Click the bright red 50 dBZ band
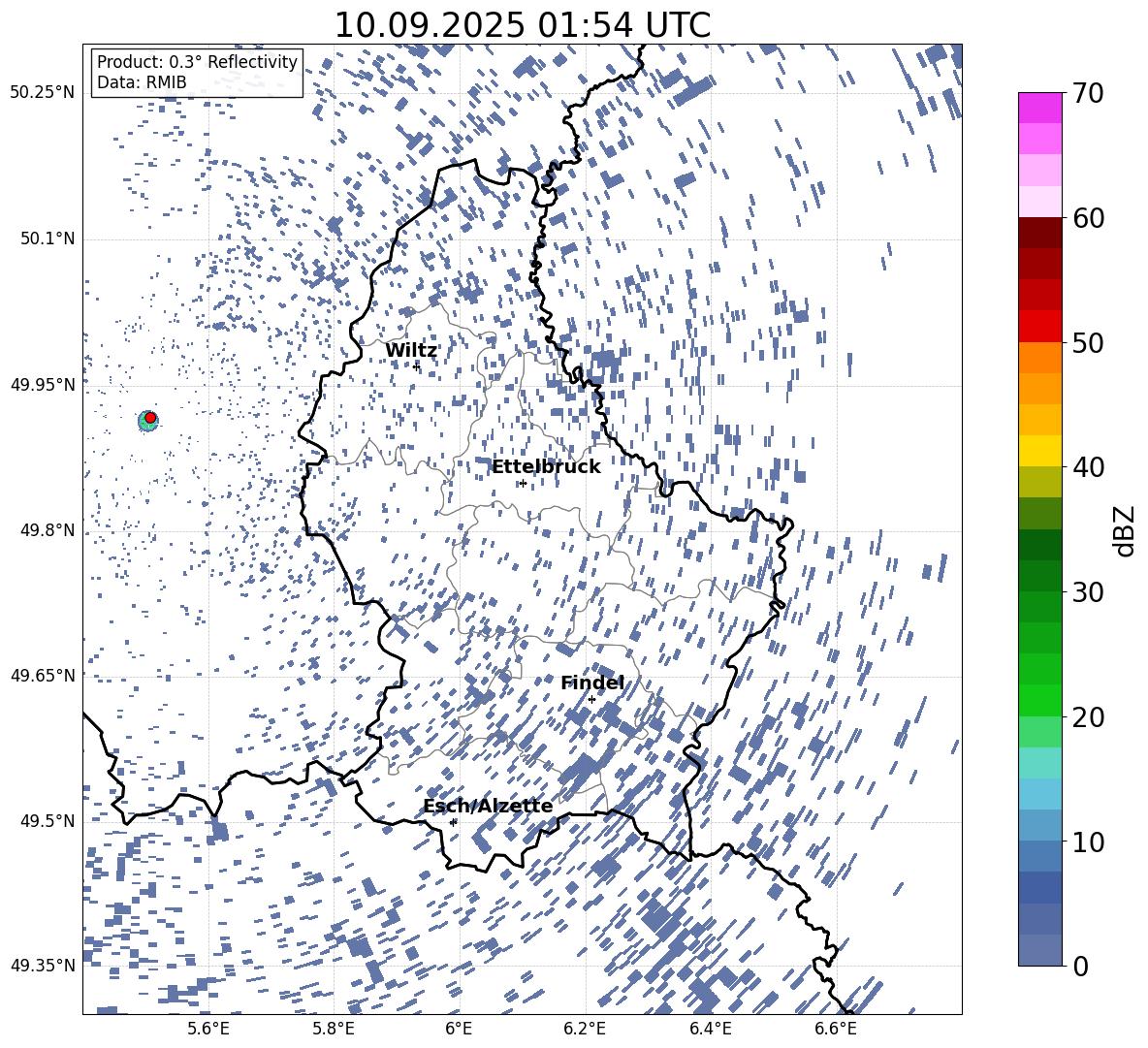Screen dimensions: 1148x1048 click(x=1039, y=327)
